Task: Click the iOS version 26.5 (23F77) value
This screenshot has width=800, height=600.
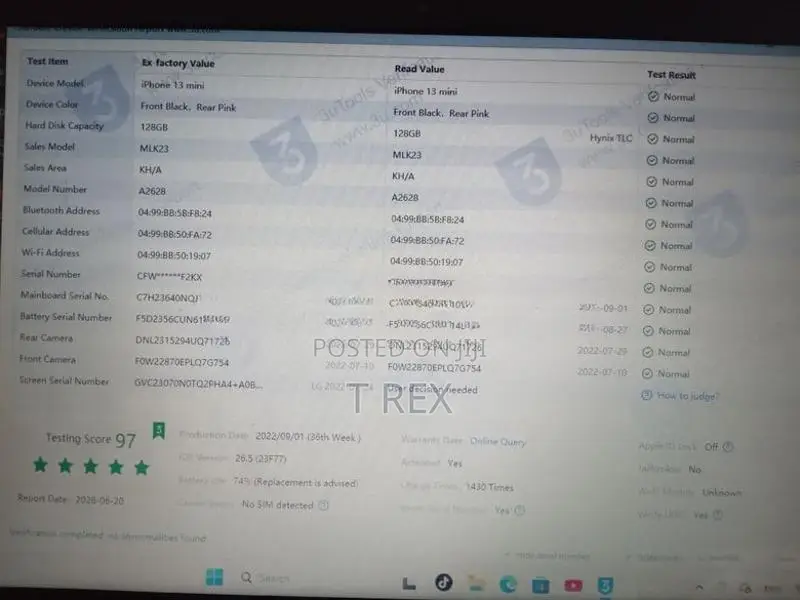Action: tap(261, 459)
